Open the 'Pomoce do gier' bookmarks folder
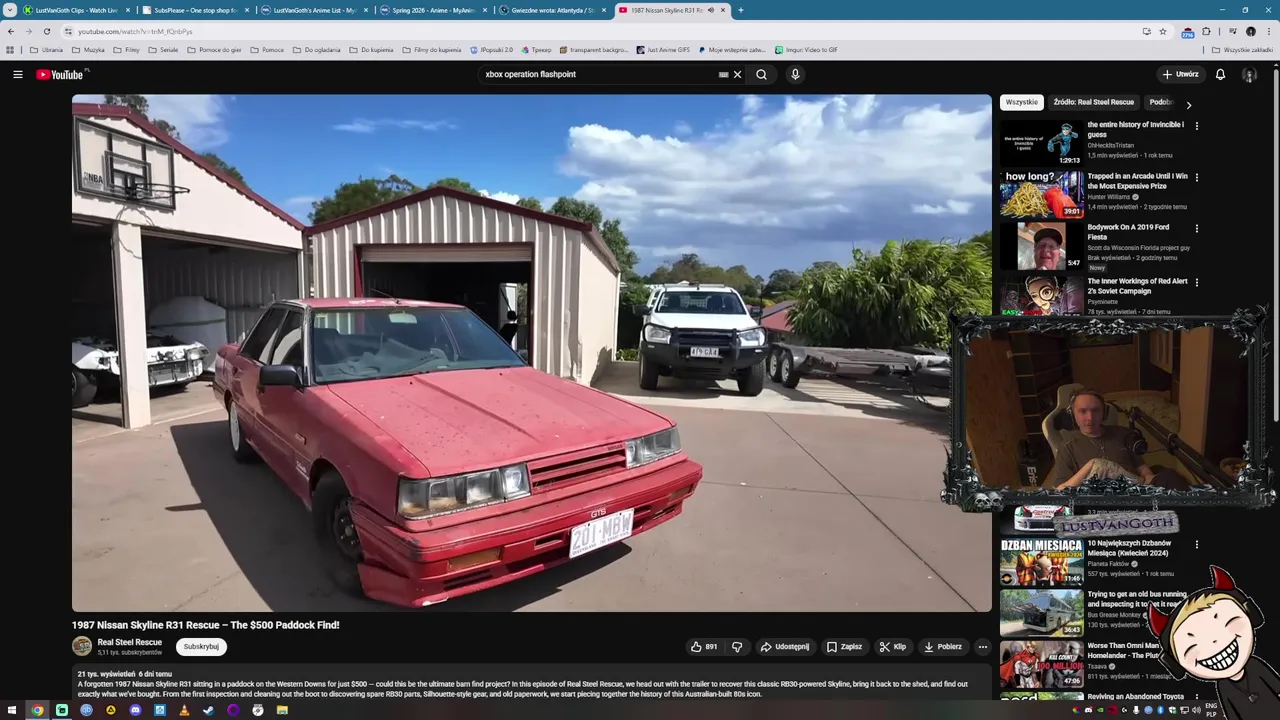Screen dimensions: 1280x720 point(214,49)
